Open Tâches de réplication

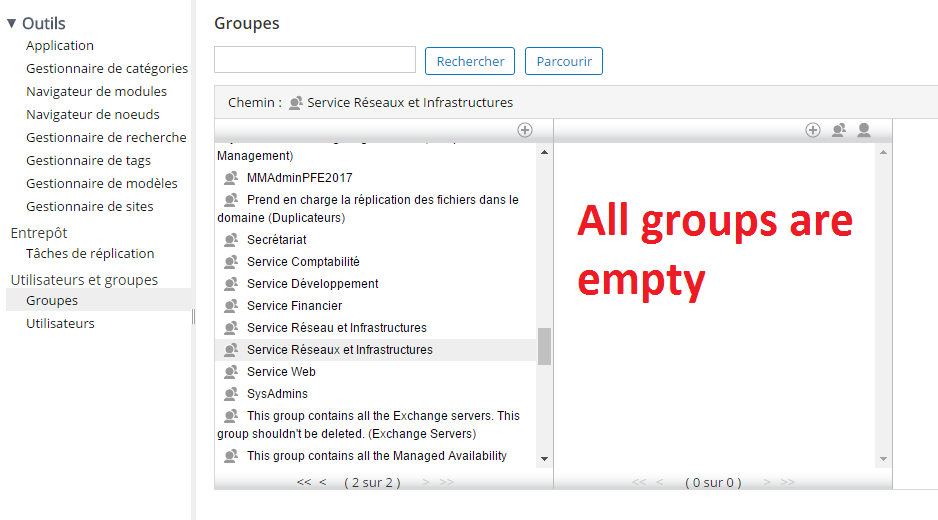tap(90, 254)
